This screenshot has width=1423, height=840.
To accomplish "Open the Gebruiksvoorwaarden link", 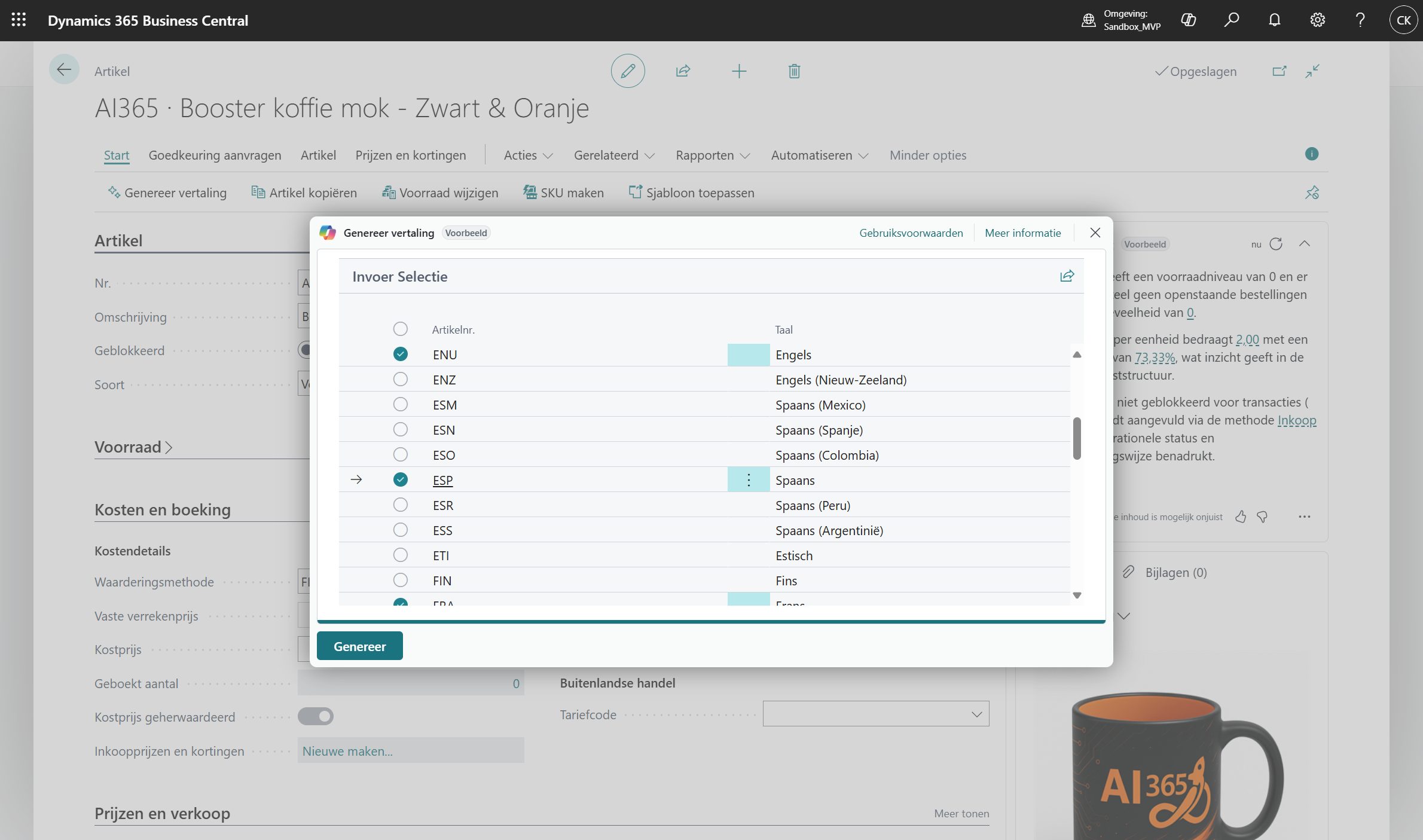I will point(911,233).
